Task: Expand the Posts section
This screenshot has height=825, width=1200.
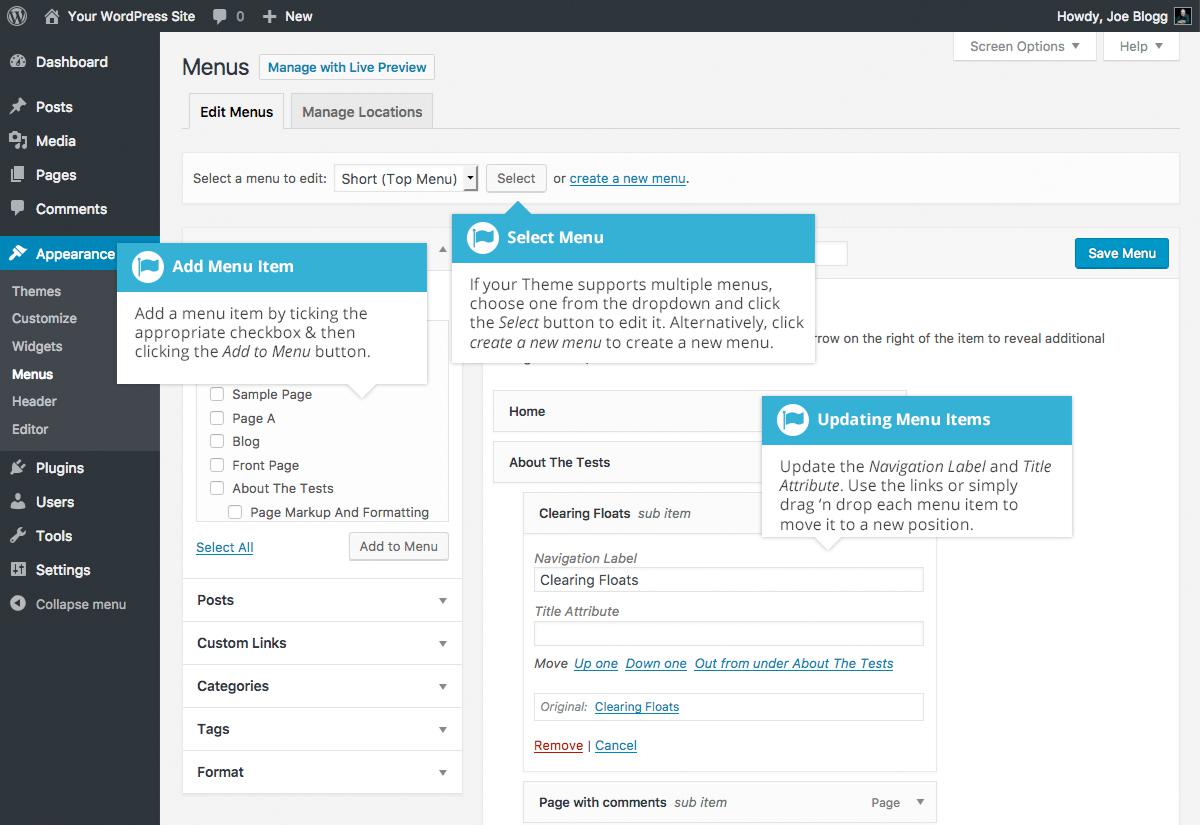Action: point(322,600)
